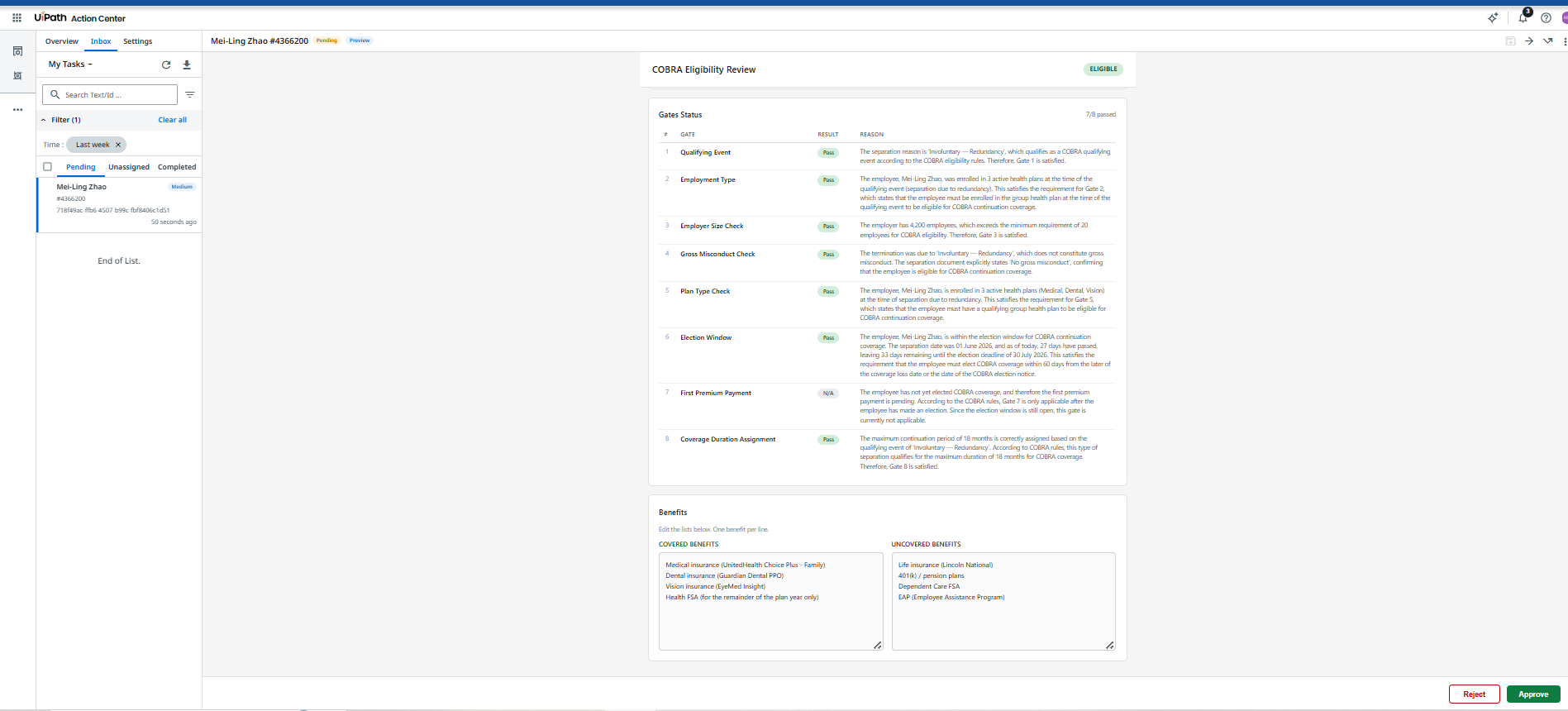Image resolution: width=1568 pixels, height=711 pixels.
Task: Click the Employment Type gate name
Action: click(708, 179)
